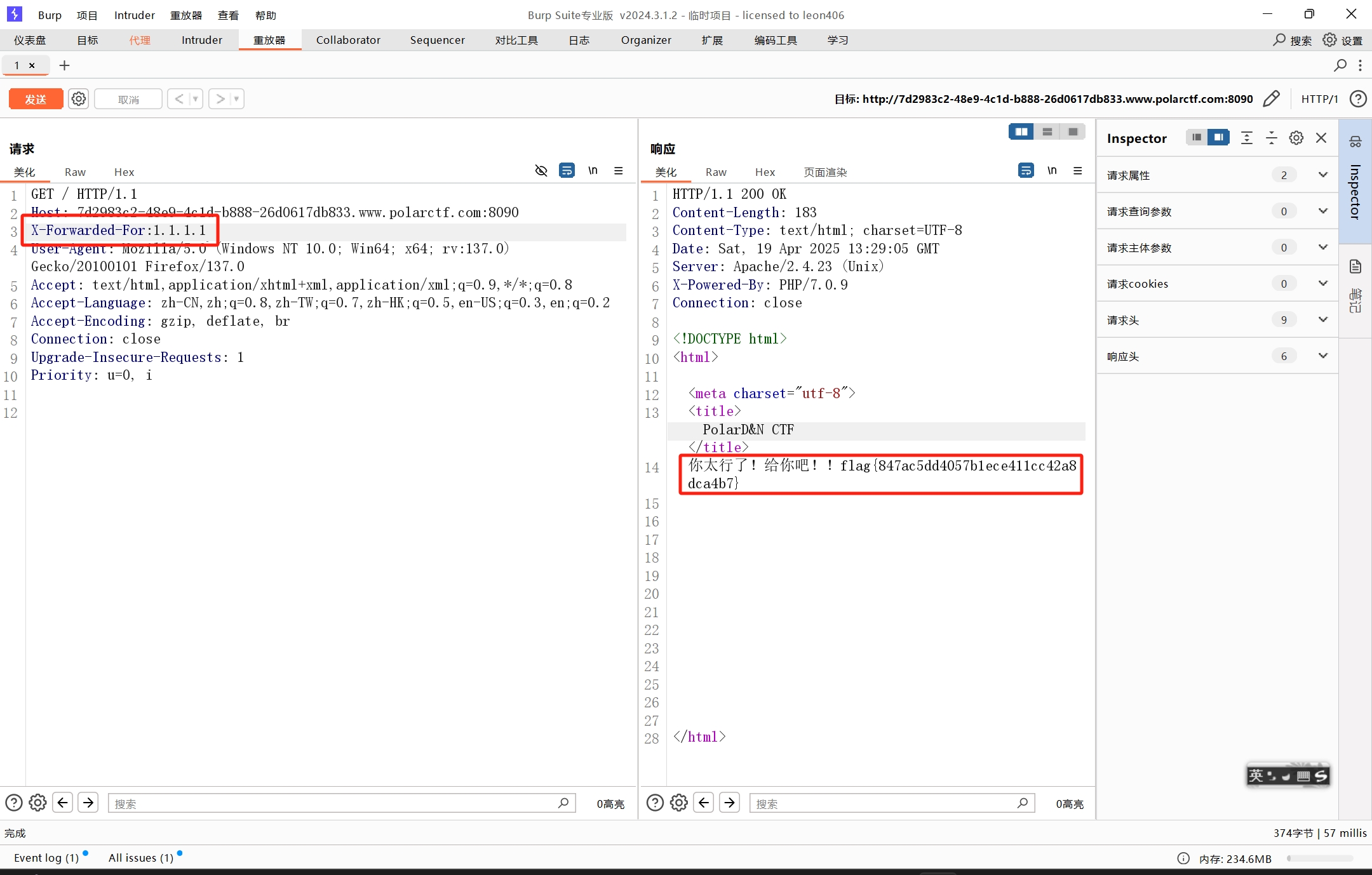Screen dimensions: 1372x875
Task: Click the pencil icon to edit target
Action: [1271, 99]
